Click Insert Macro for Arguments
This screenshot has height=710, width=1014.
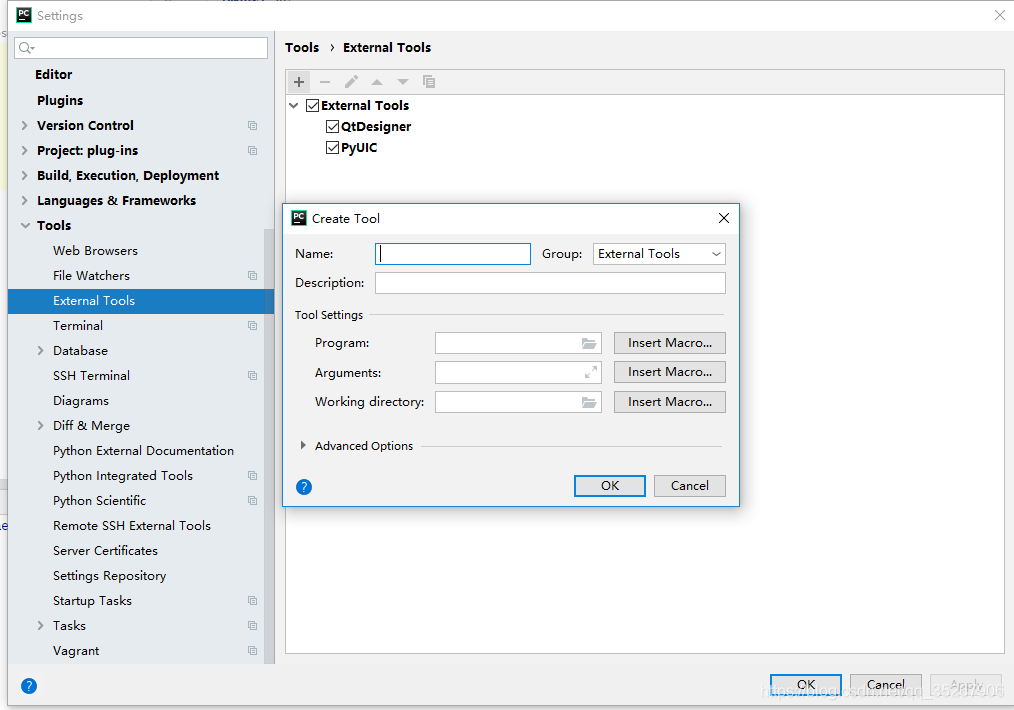pyautogui.click(x=669, y=372)
